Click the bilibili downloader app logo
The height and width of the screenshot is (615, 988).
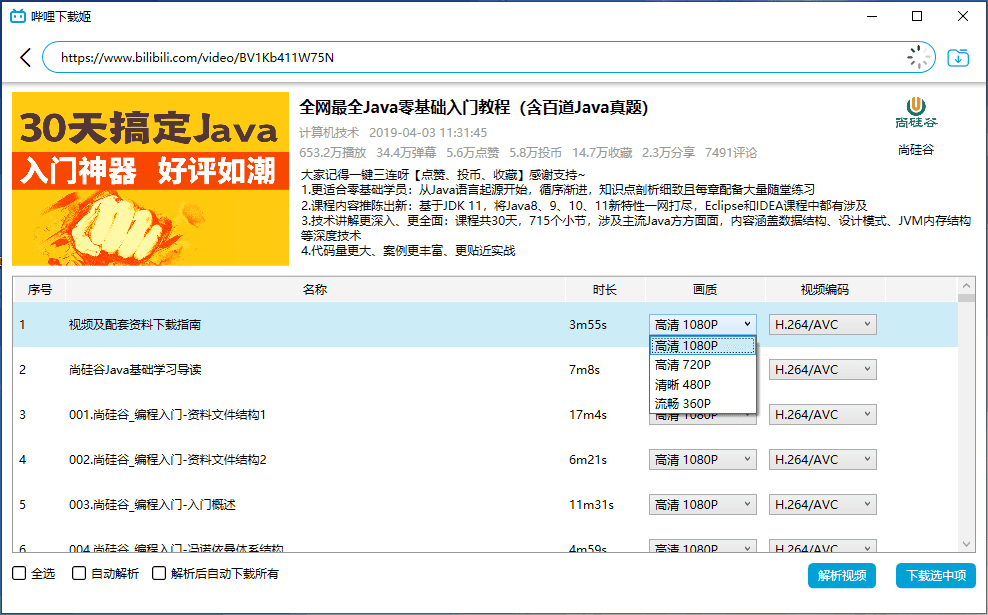[x=18, y=16]
